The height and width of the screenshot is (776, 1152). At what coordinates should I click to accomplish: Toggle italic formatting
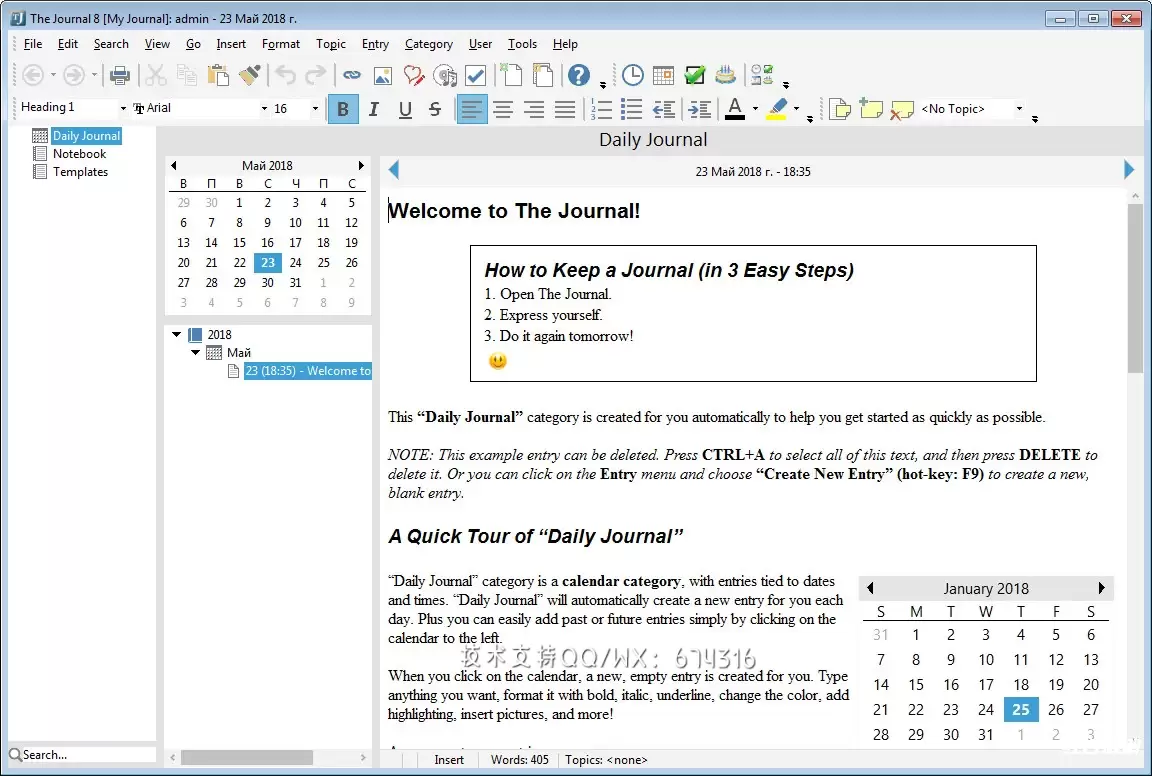coord(374,109)
